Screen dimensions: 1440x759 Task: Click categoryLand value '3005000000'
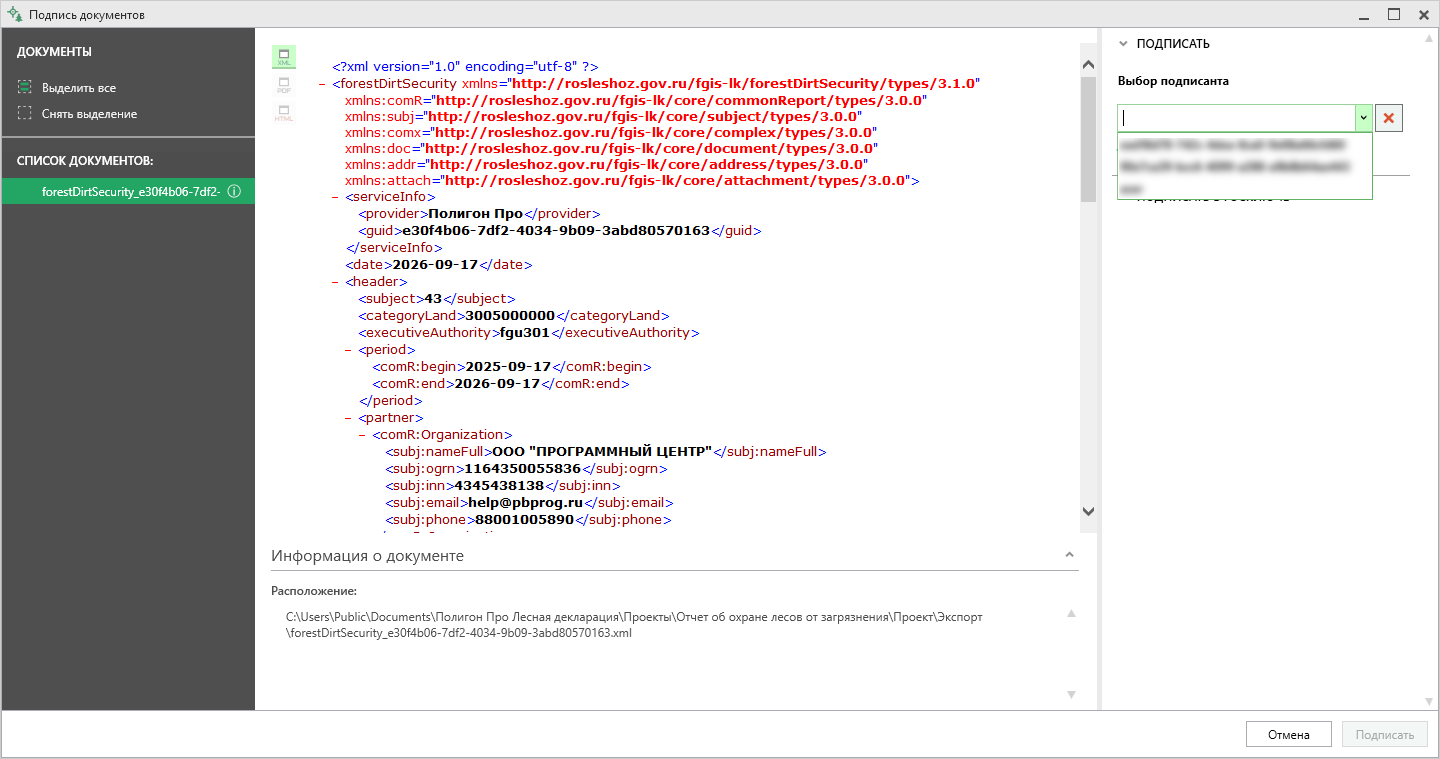click(511, 316)
